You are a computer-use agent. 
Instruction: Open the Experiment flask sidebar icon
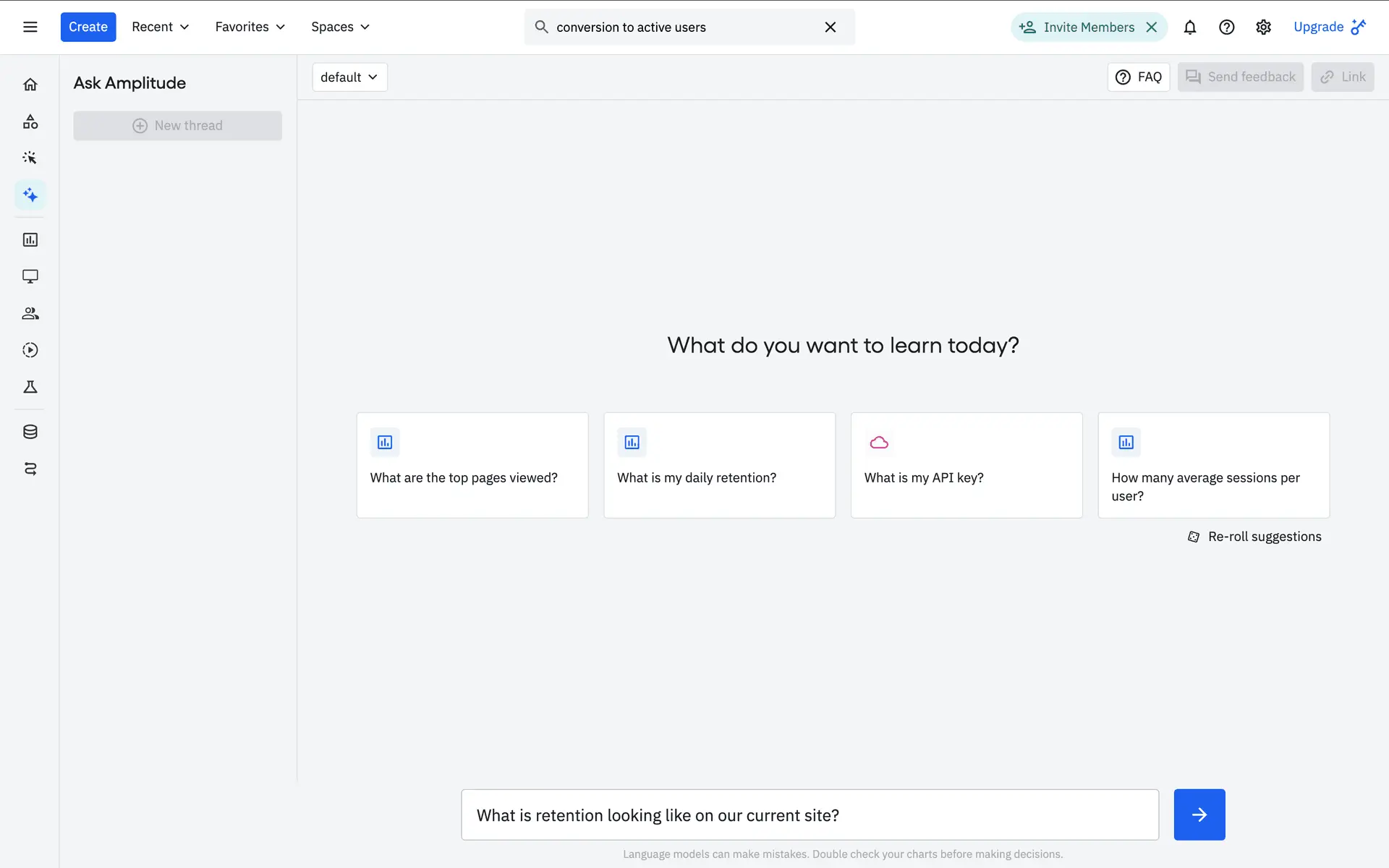click(x=30, y=387)
